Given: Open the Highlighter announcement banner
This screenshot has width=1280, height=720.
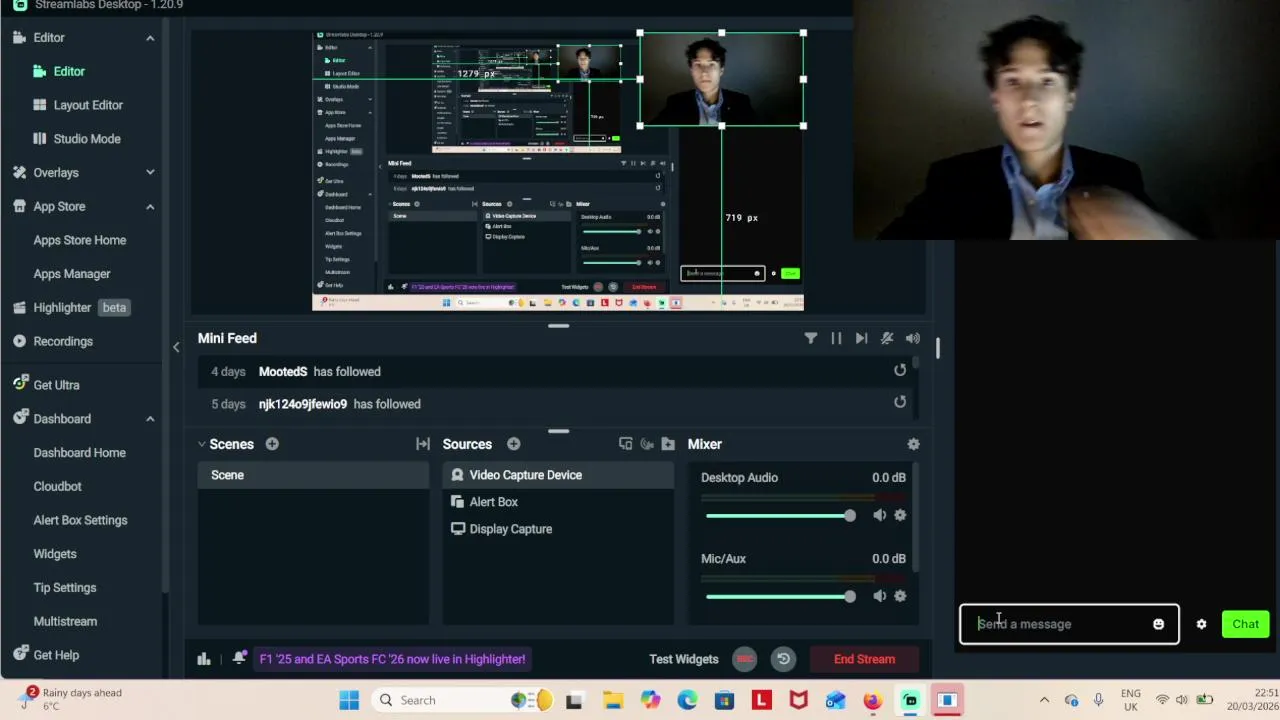Looking at the screenshot, I should click(x=392, y=659).
